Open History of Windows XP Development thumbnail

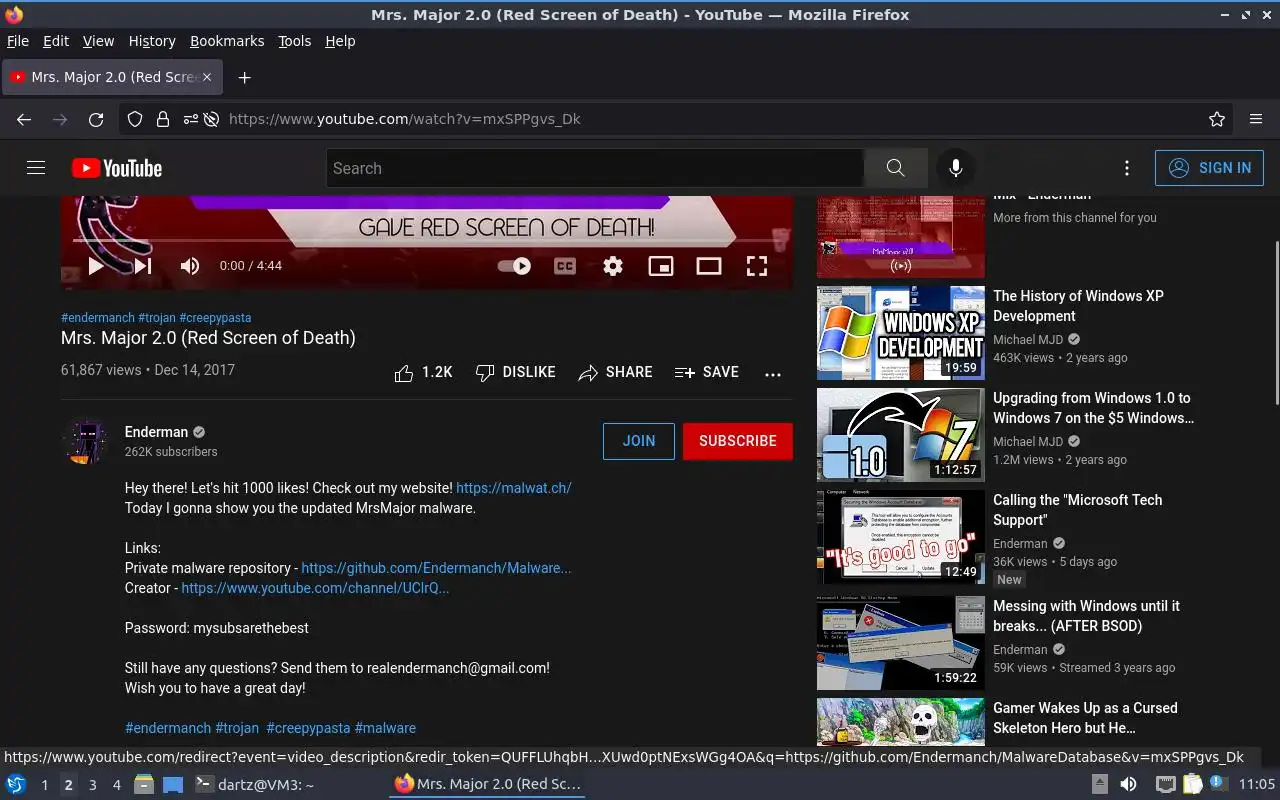click(x=901, y=333)
